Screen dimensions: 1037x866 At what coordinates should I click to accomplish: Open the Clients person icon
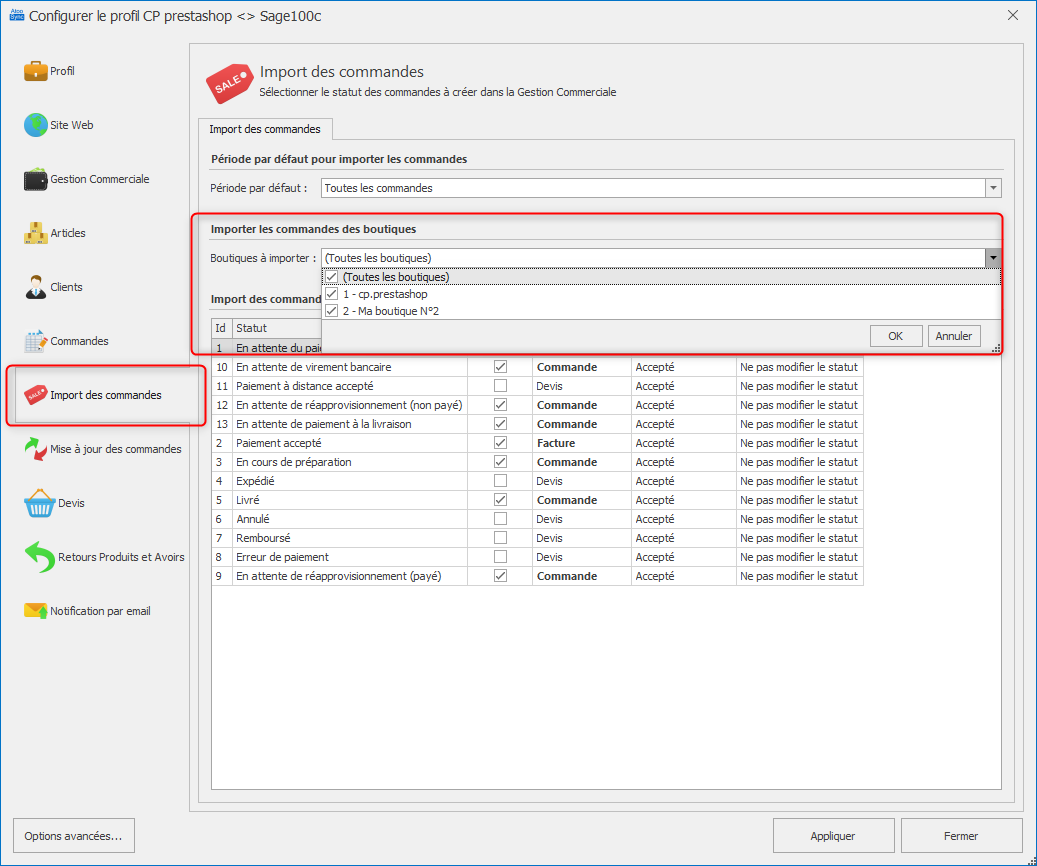click(x=35, y=287)
